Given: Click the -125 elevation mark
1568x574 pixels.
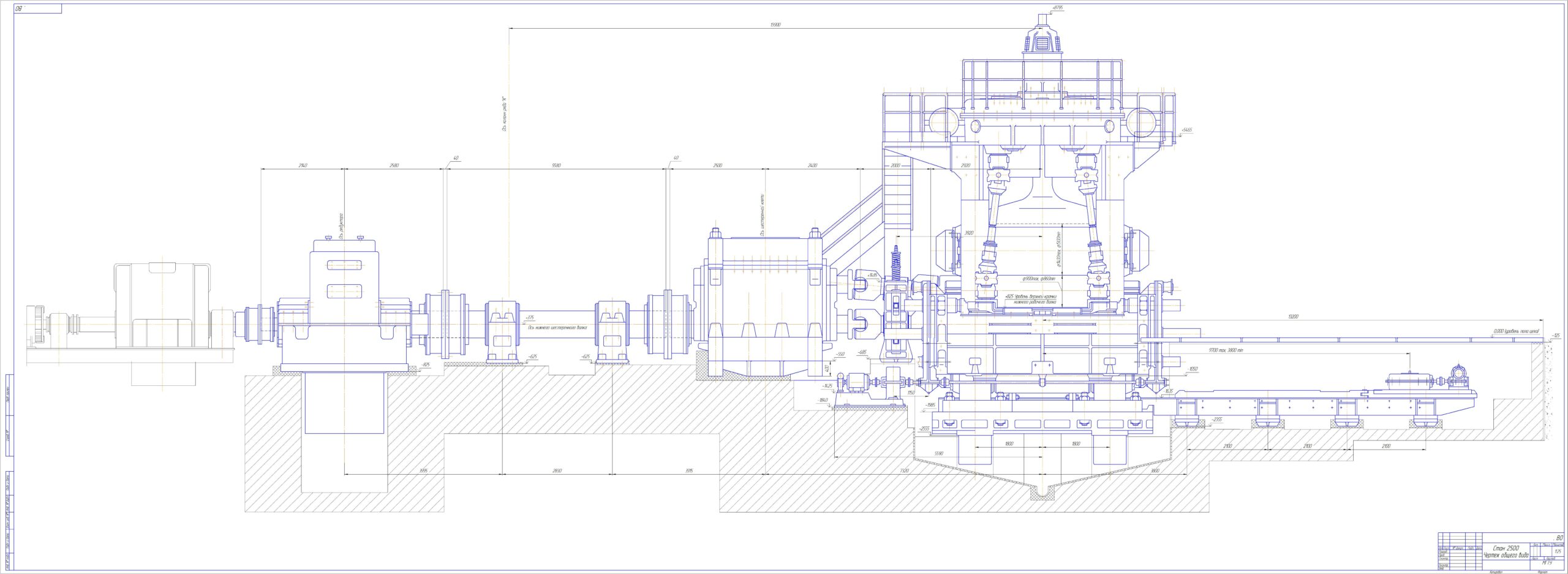Looking at the screenshot, I should click(x=1555, y=336).
